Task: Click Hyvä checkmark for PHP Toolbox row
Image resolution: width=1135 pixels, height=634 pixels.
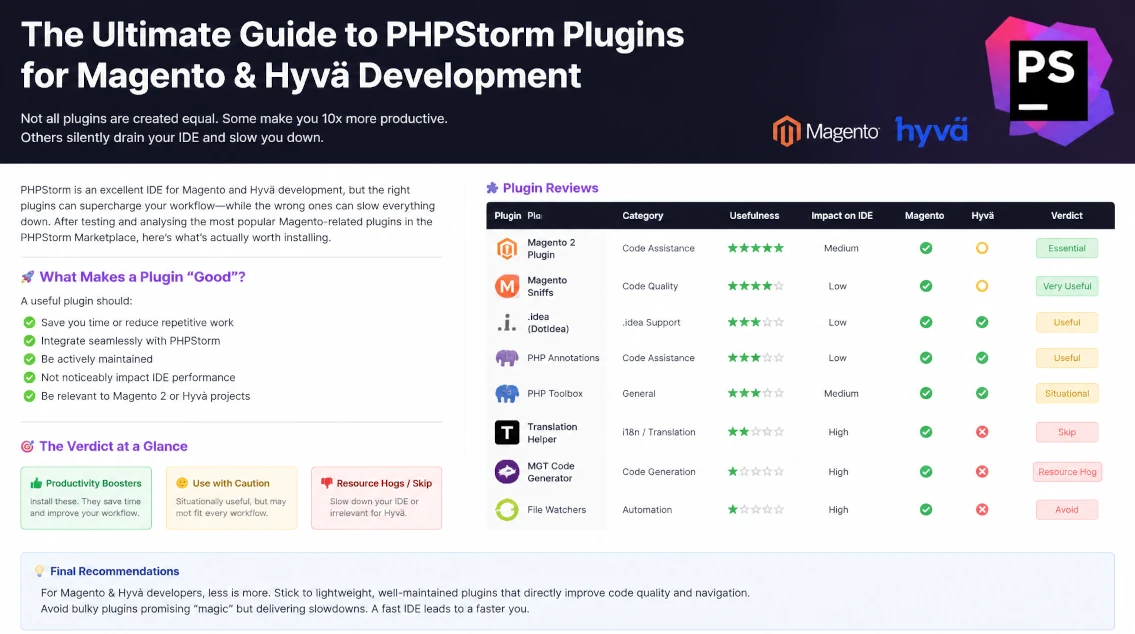Action: tap(982, 393)
